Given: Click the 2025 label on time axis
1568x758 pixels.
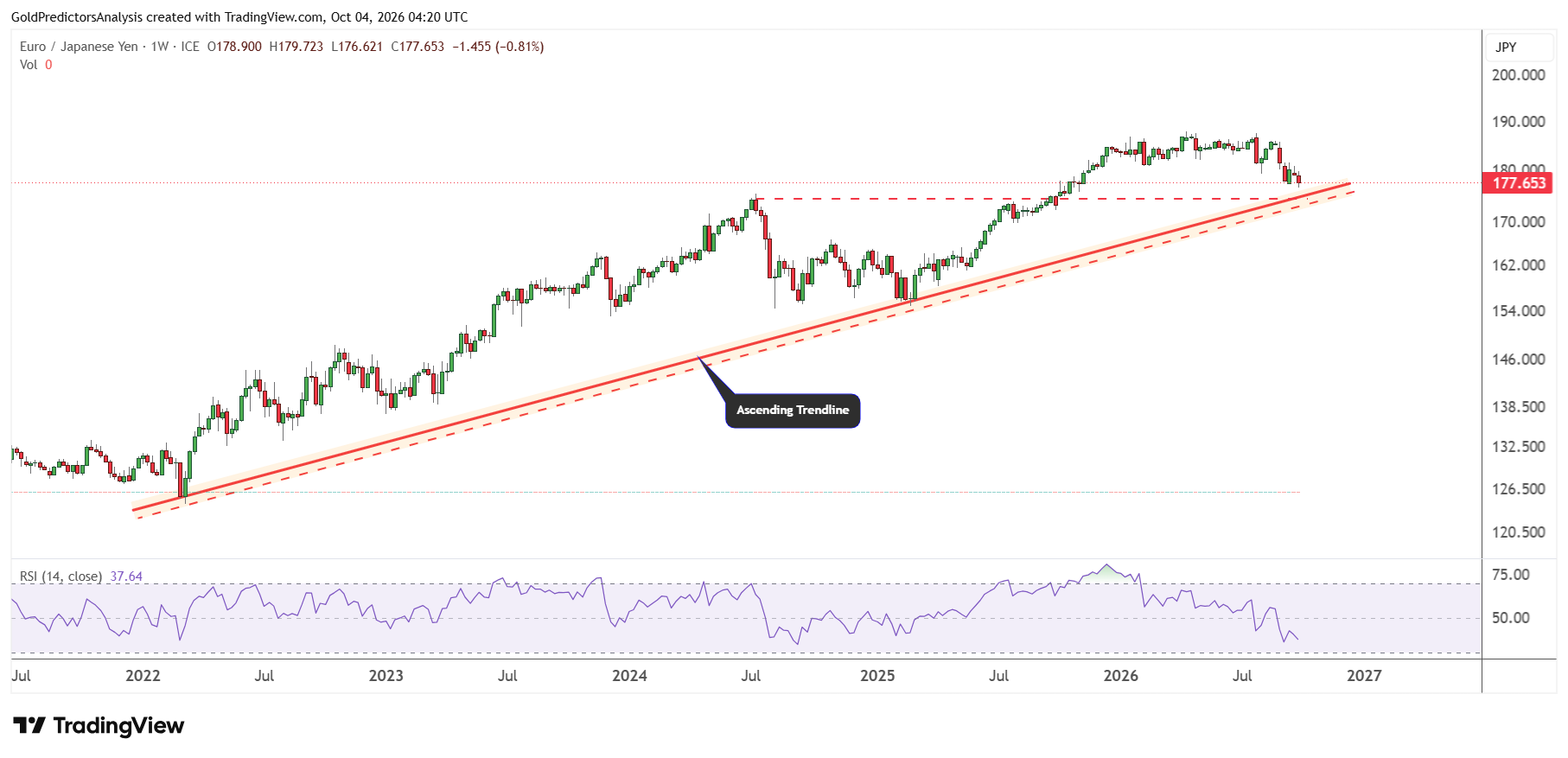Looking at the screenshot, I should click(x=877, y=676).
